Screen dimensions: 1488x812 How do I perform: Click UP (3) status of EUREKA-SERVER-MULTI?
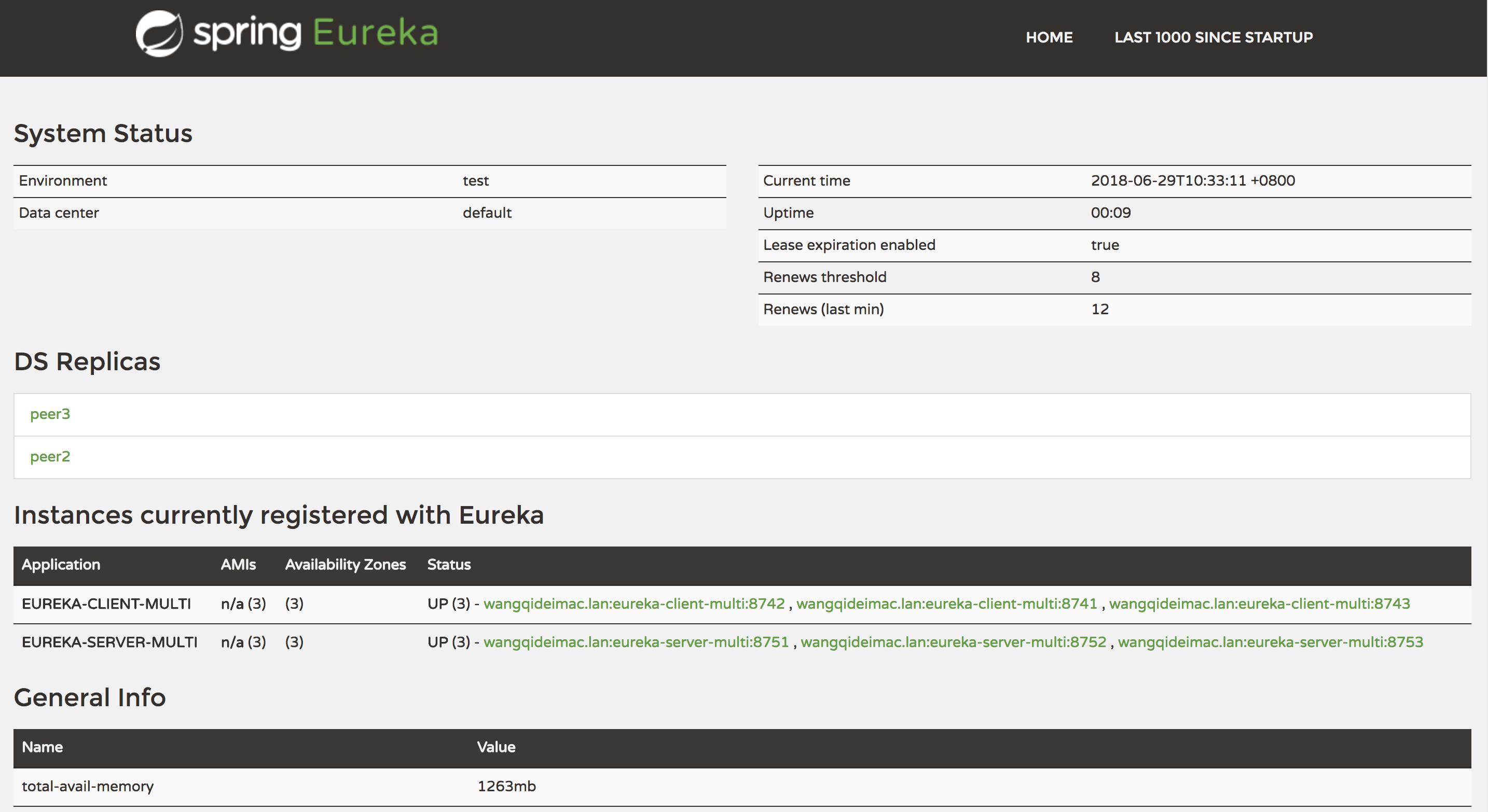[x=448, y=642]
